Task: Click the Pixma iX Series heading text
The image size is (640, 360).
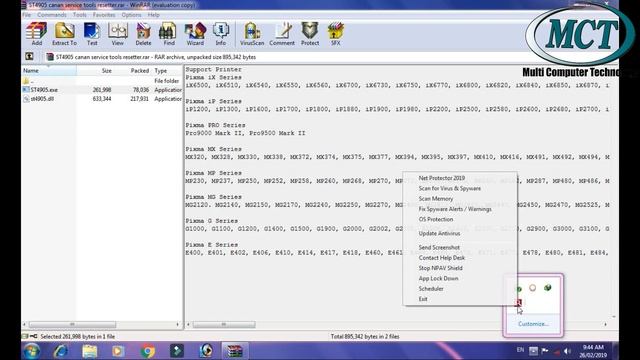Action: (213, 77)
